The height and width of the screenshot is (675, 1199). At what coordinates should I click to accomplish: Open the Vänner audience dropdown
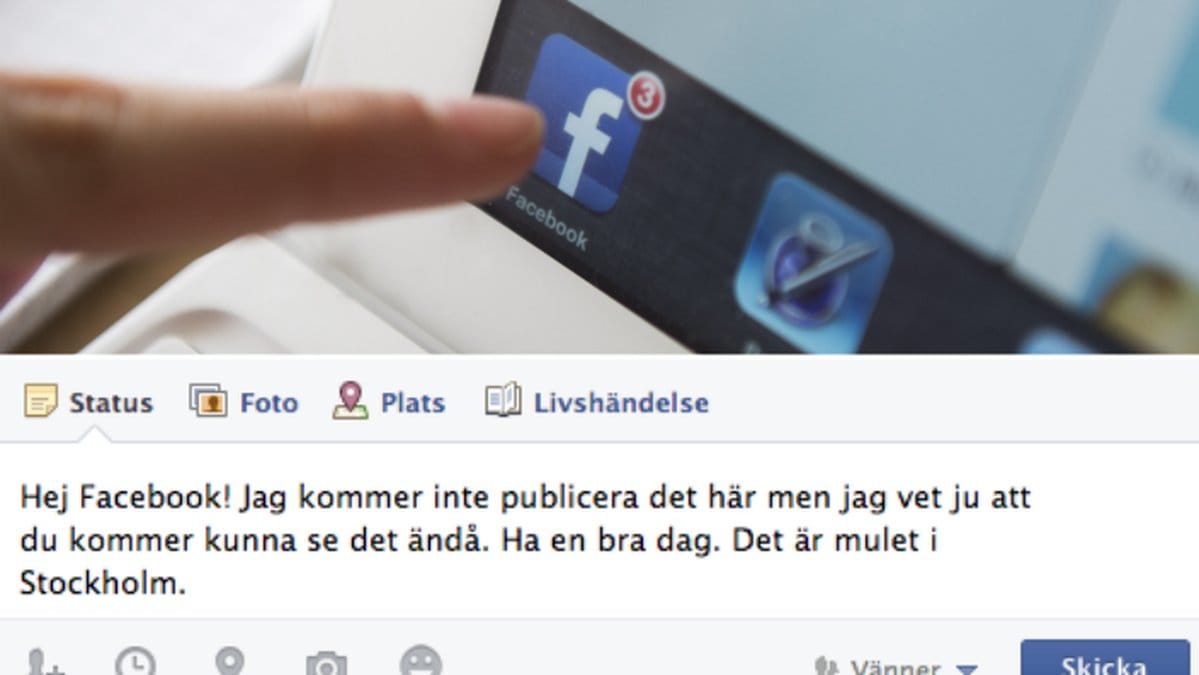pyautogui.click(x=897, y=666)
